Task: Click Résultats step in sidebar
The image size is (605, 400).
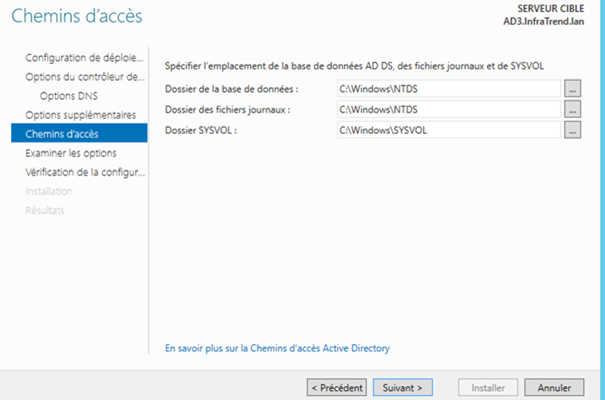Action: click(x=44, y=210)
